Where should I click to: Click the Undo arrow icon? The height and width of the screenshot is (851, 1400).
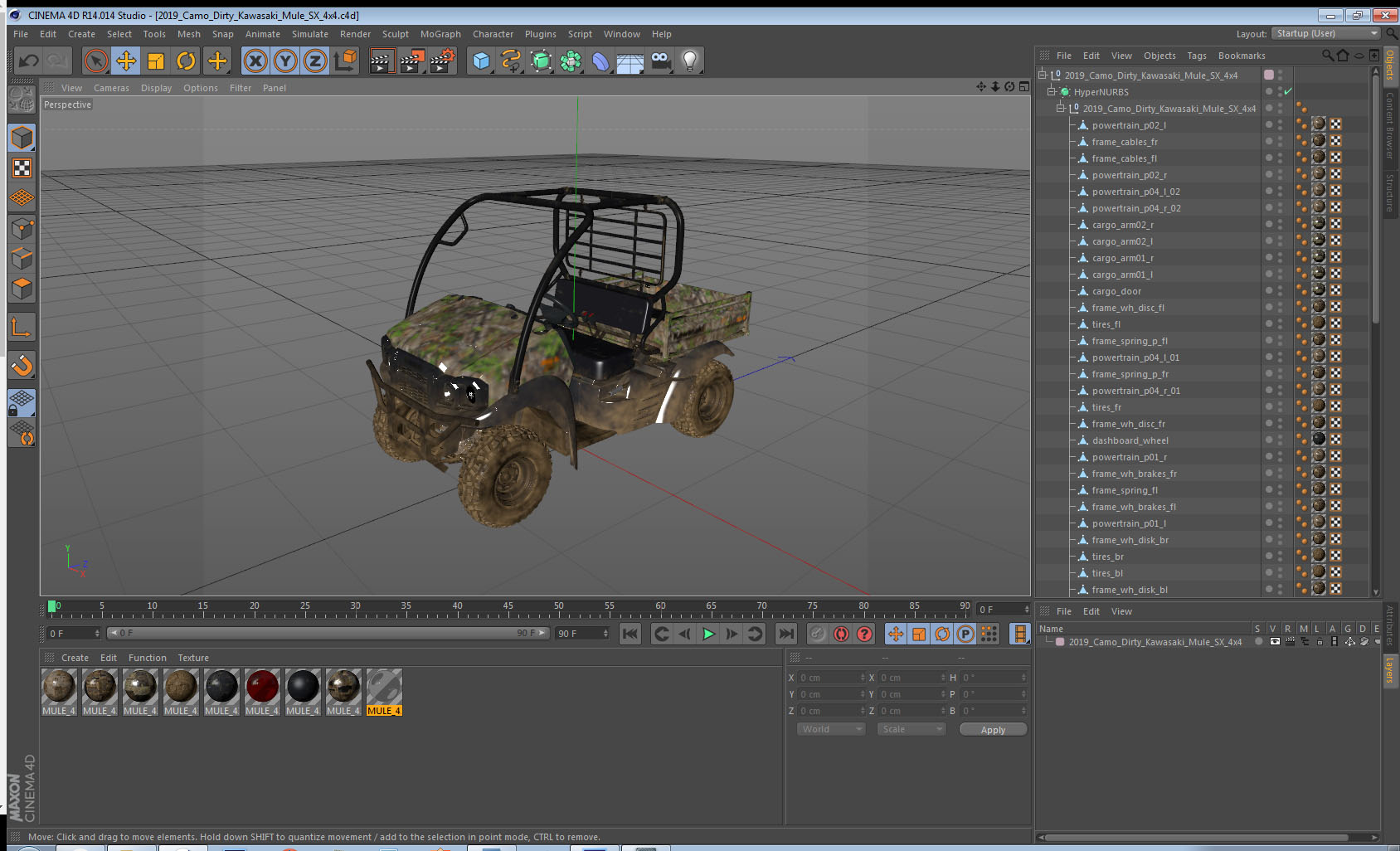pos(29,61)
